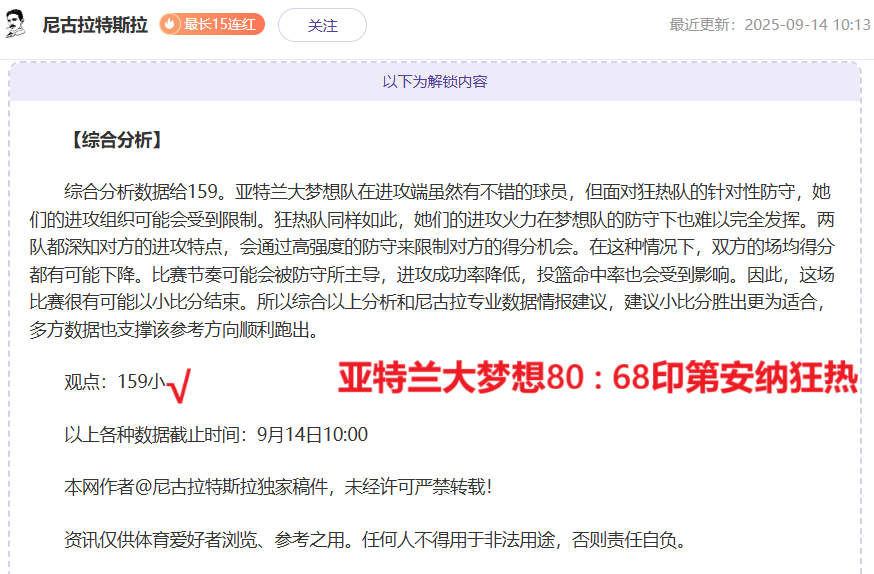The image size is (874, 574).
Task: Open author name 尼古拉特斯拉
Action: pyautogui.click(x=95, y=25)
